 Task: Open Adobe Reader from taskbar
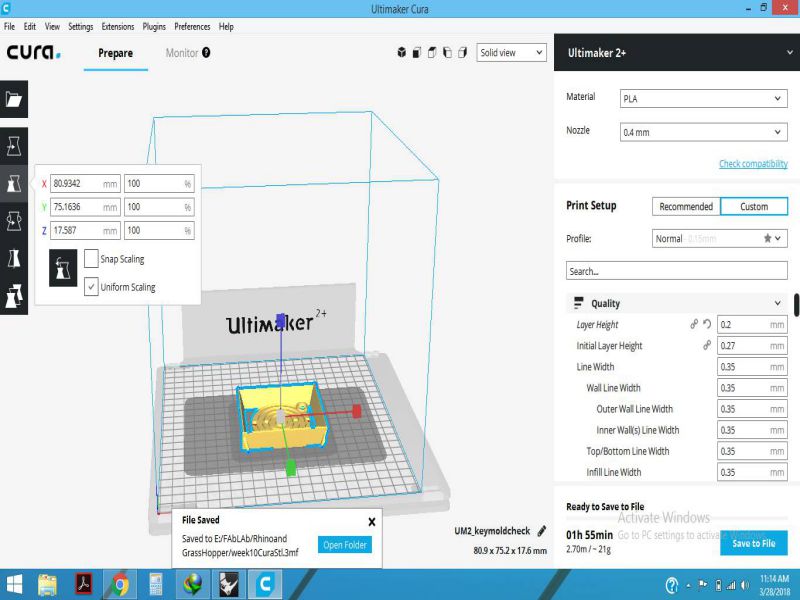point(84,585)
